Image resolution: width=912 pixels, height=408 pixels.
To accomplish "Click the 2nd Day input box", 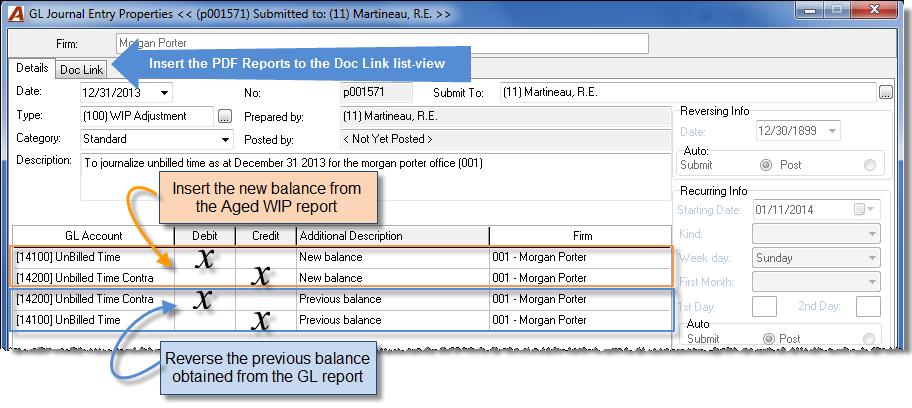I will 868,306.
